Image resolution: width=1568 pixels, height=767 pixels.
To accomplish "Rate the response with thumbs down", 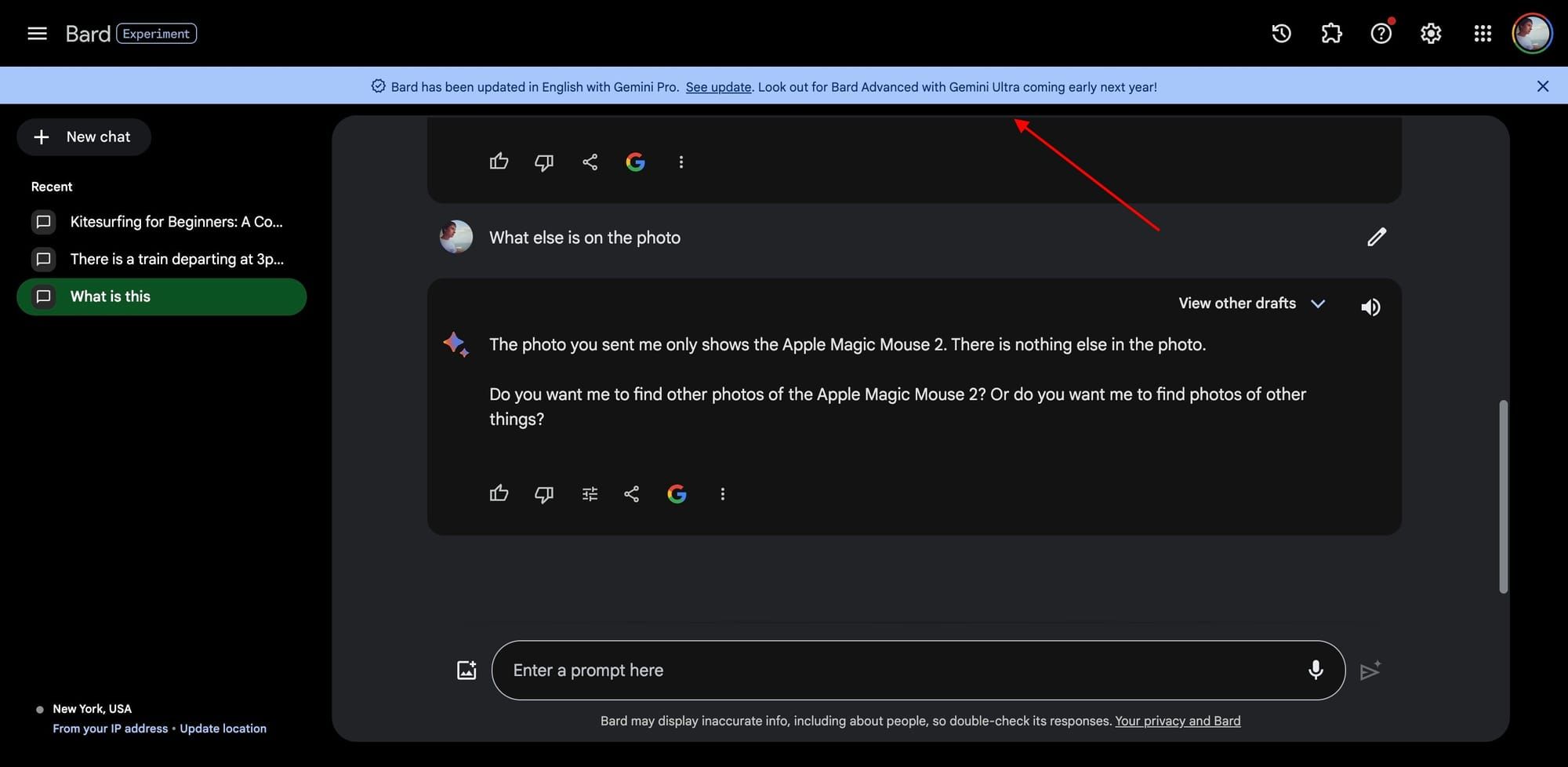I will tap(543, 493).
